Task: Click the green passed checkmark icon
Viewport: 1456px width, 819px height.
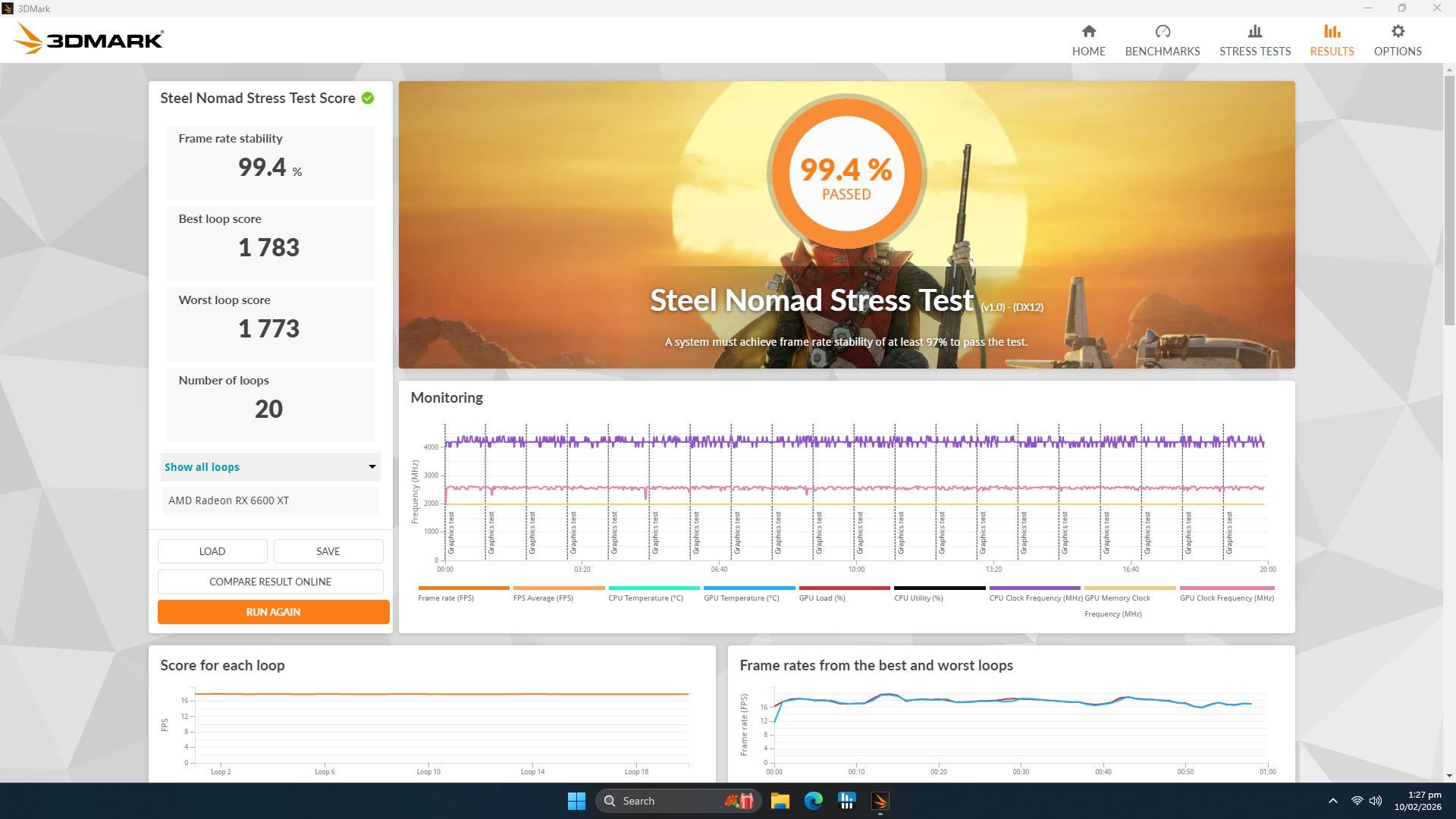Action: pos(368,98)
